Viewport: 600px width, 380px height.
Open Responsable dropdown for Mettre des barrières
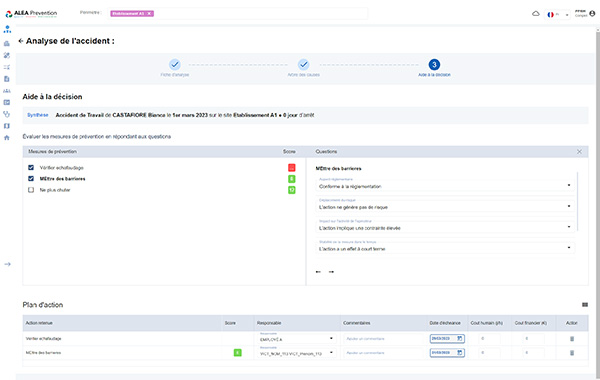click(297, 352)
